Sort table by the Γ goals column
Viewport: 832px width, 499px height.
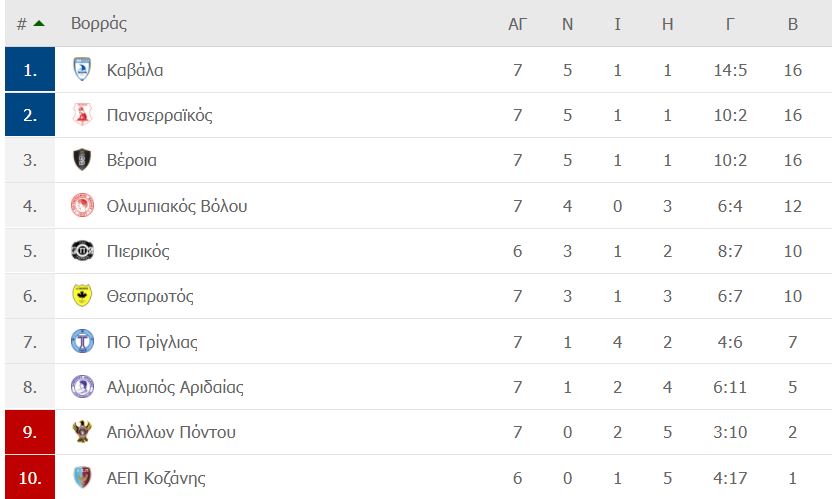(730, 24)
